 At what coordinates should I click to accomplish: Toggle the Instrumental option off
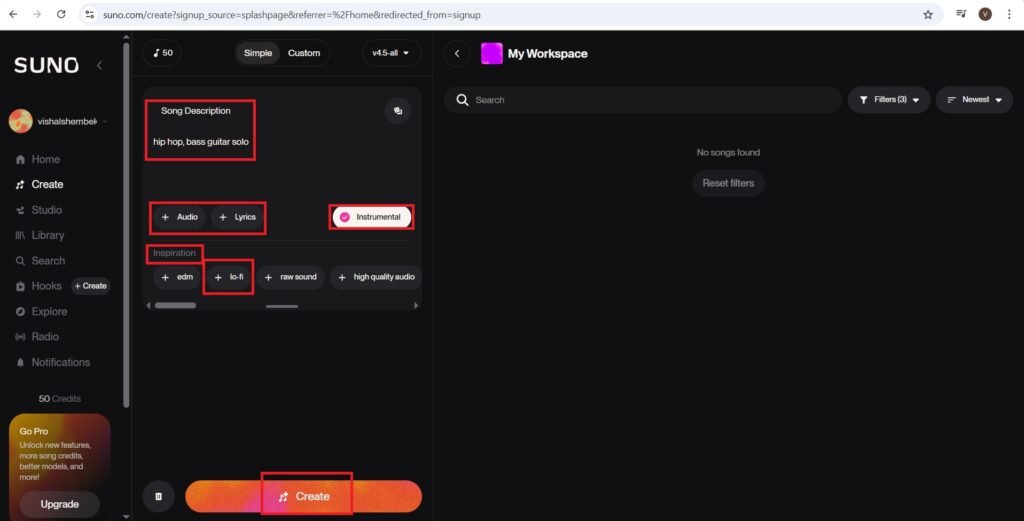(x=371, y=217)
